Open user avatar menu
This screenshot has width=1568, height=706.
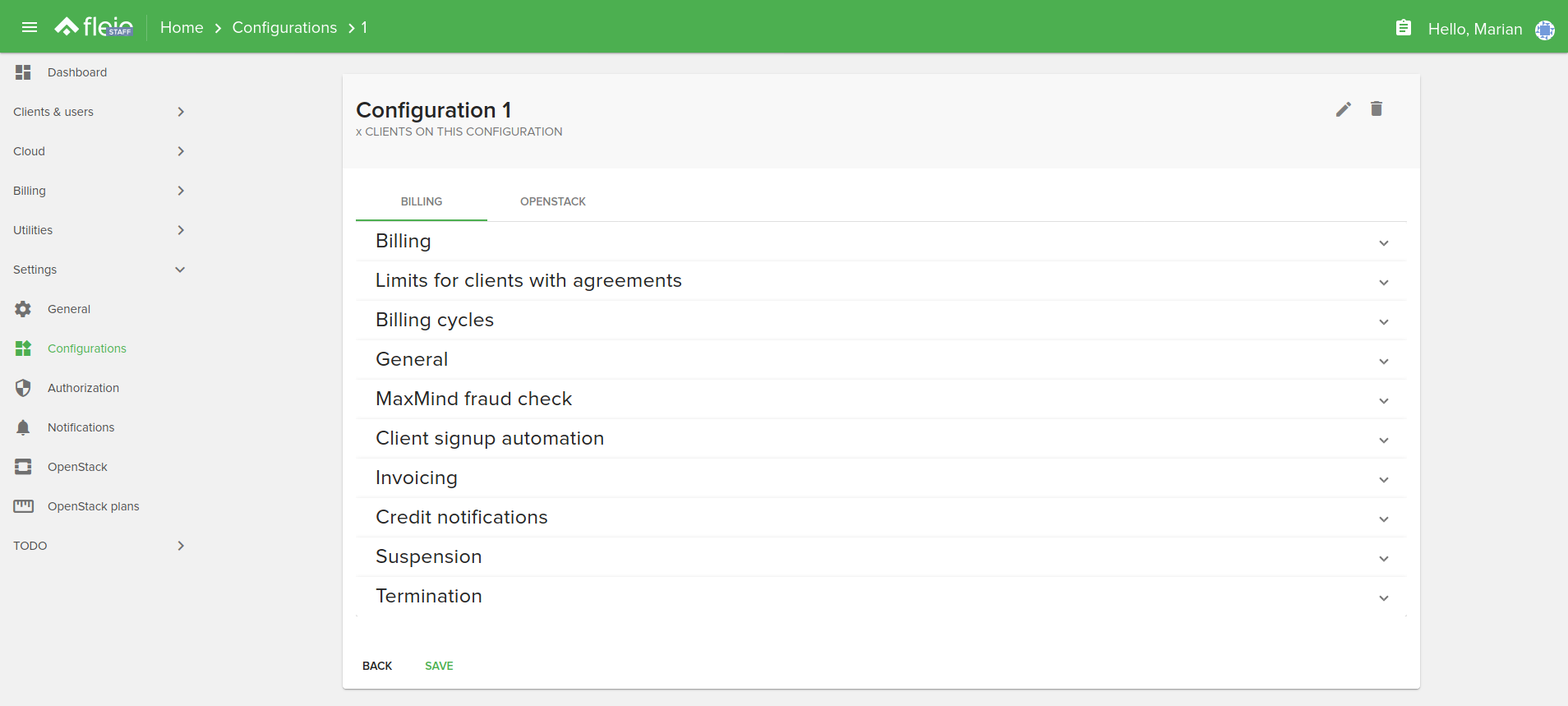point(1545,30)
